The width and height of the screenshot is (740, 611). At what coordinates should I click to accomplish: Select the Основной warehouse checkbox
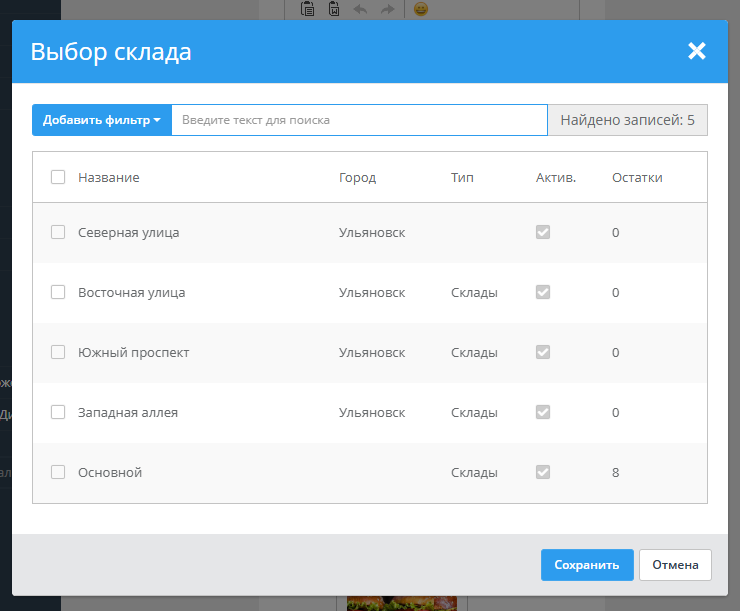(58, 472)
